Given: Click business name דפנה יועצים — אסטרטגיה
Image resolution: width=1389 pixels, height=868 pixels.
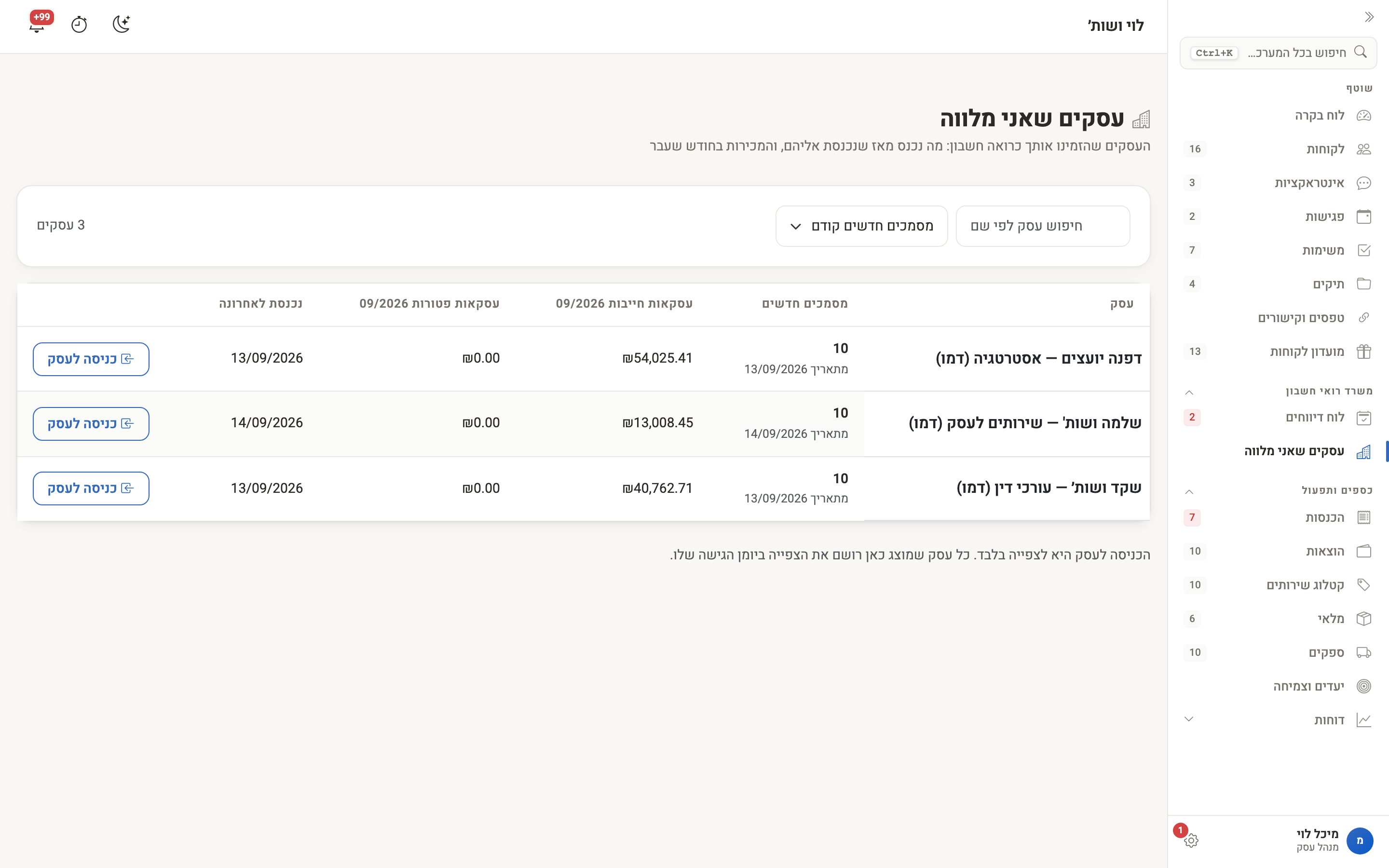Looking at the screenshot, I should [x=1039, y=359].
